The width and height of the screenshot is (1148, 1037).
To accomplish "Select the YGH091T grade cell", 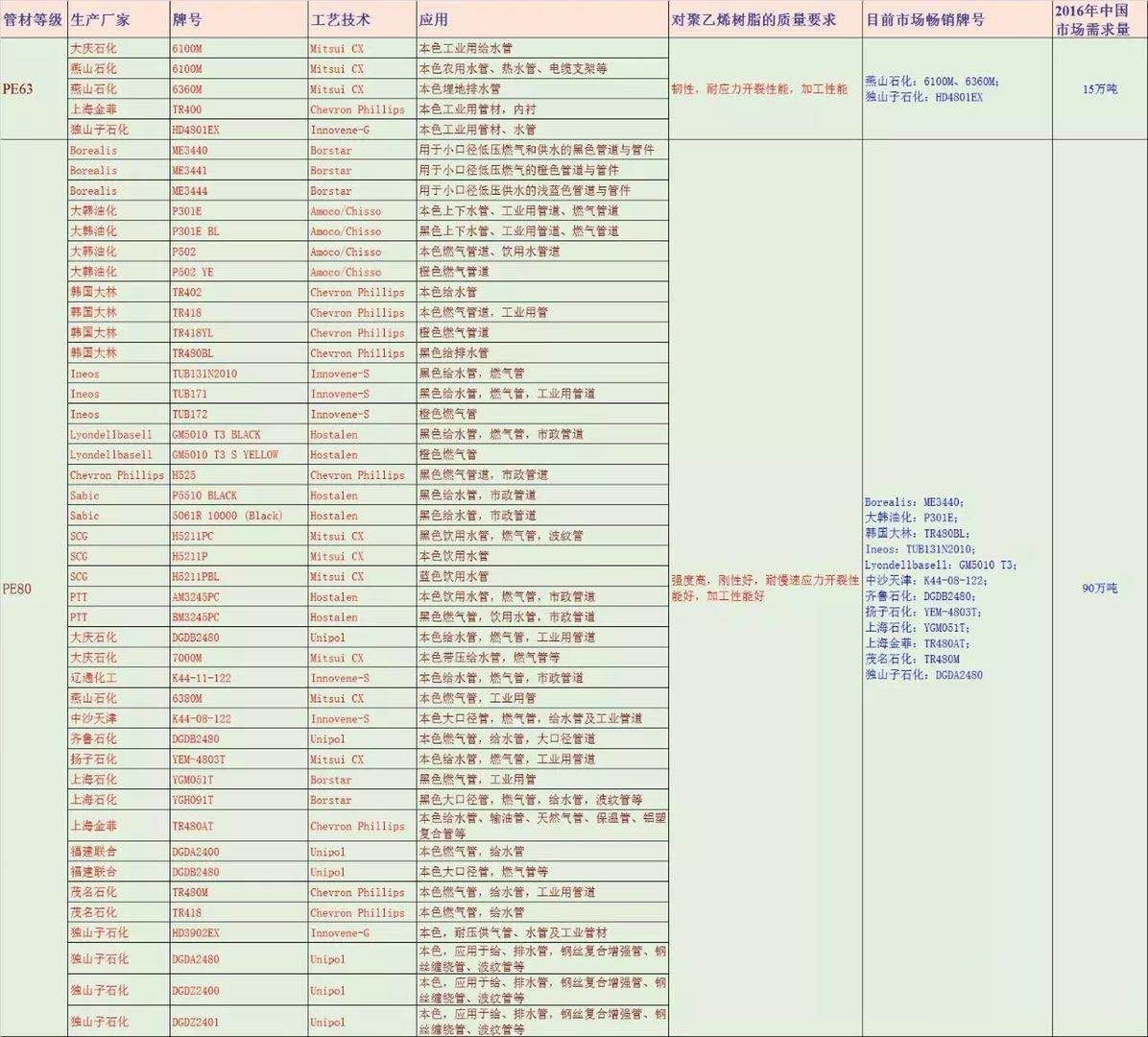I will [238, 800].
